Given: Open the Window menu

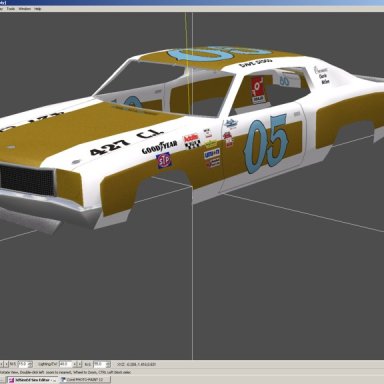Looking at the screenshot, I should tap(24, 9).
